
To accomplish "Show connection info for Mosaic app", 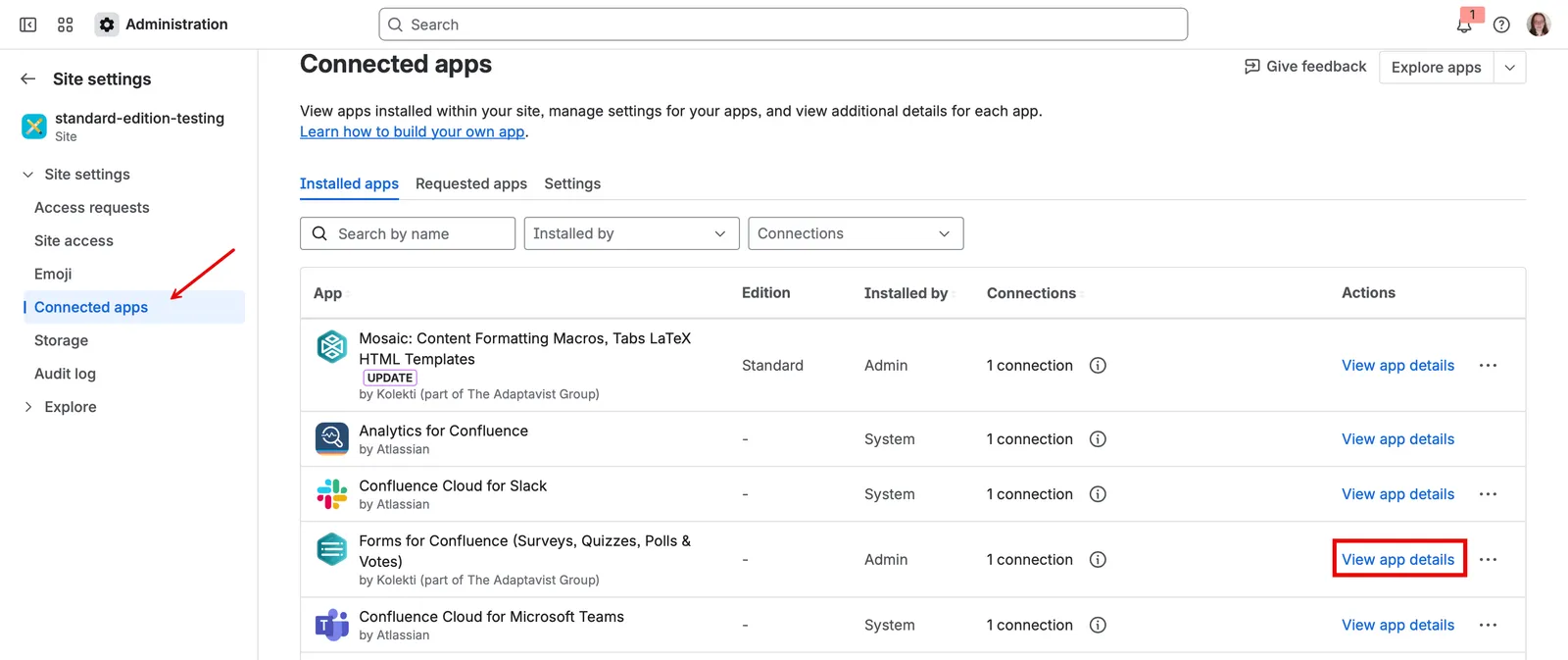I will pos(1098,365).
